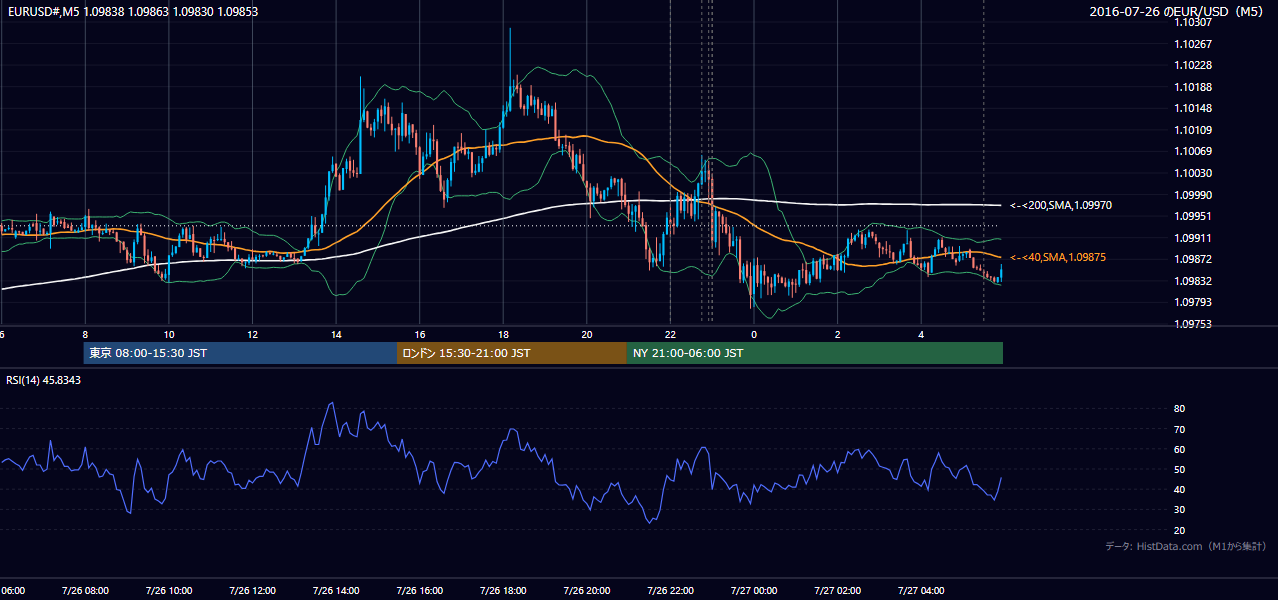Click hour label 14 under the price chart
1278x600 pixels.
coord(336,334)
